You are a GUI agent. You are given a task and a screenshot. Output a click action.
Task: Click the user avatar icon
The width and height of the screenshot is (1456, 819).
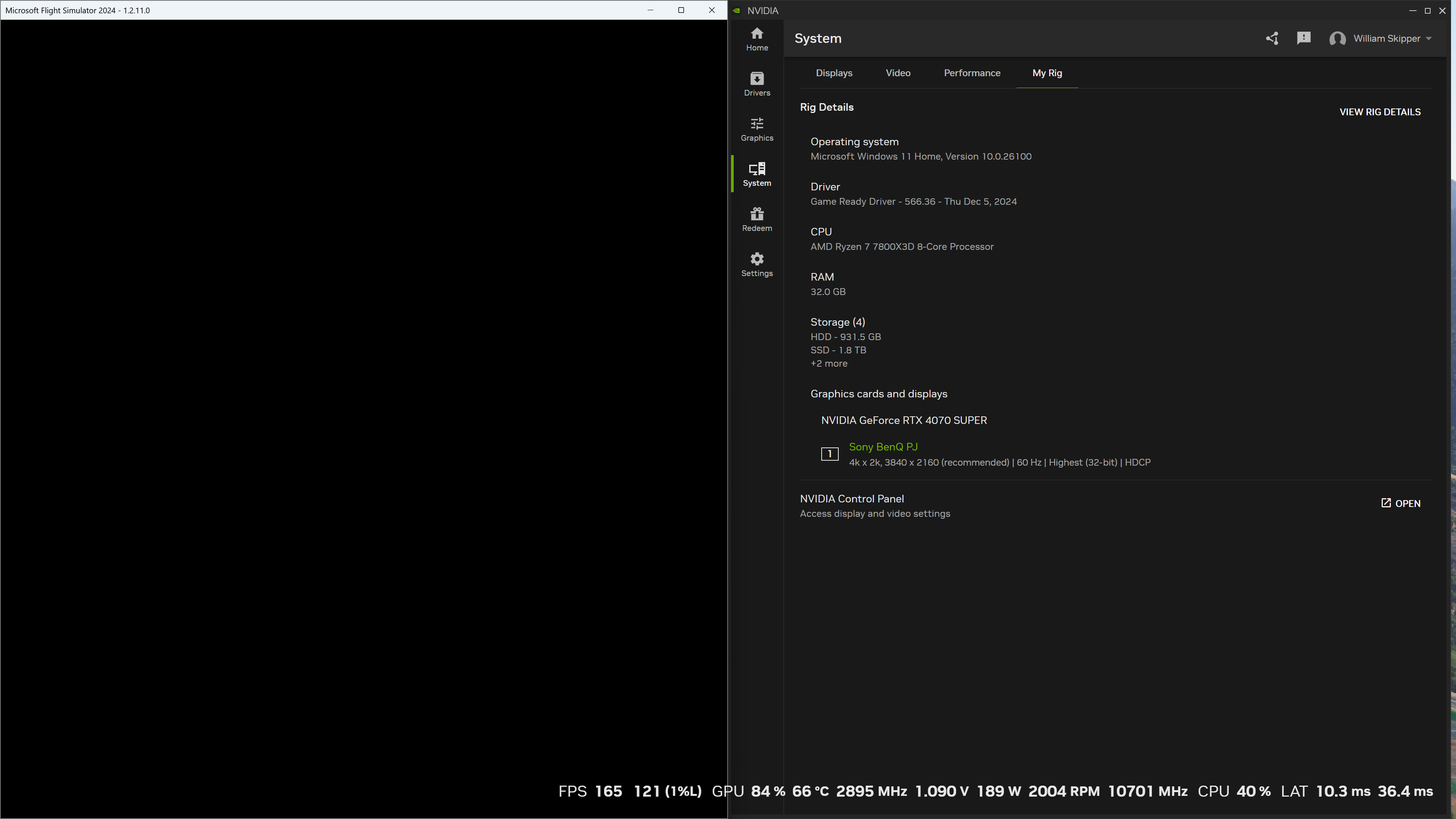(x=1338, y=38)
